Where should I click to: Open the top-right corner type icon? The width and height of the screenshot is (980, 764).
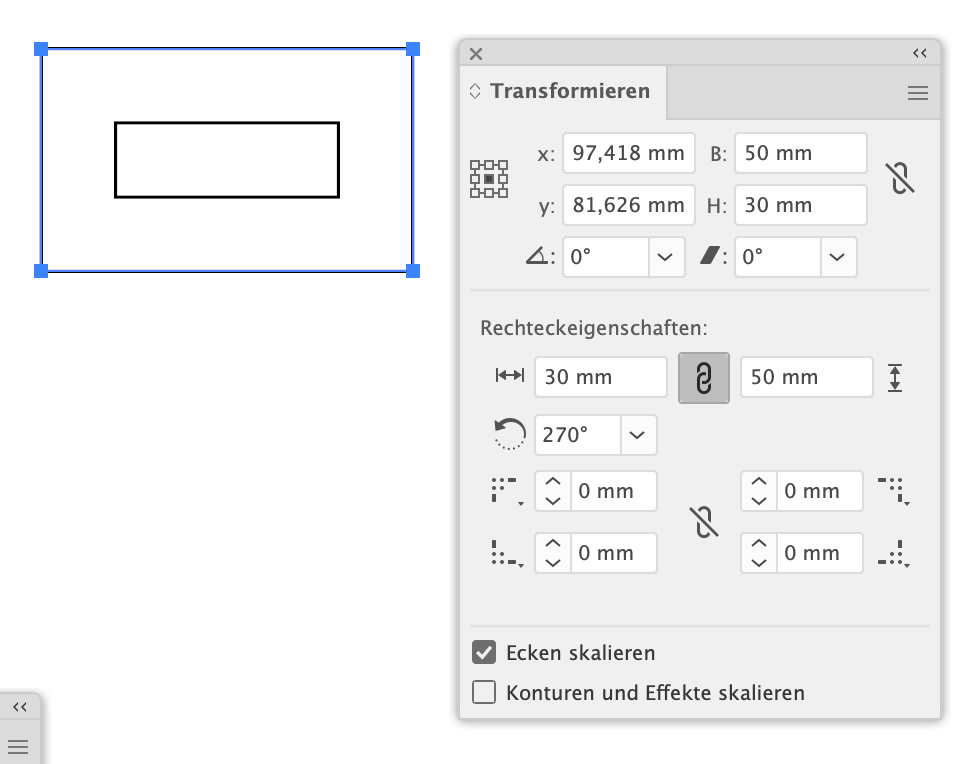[x=893, y=491]
